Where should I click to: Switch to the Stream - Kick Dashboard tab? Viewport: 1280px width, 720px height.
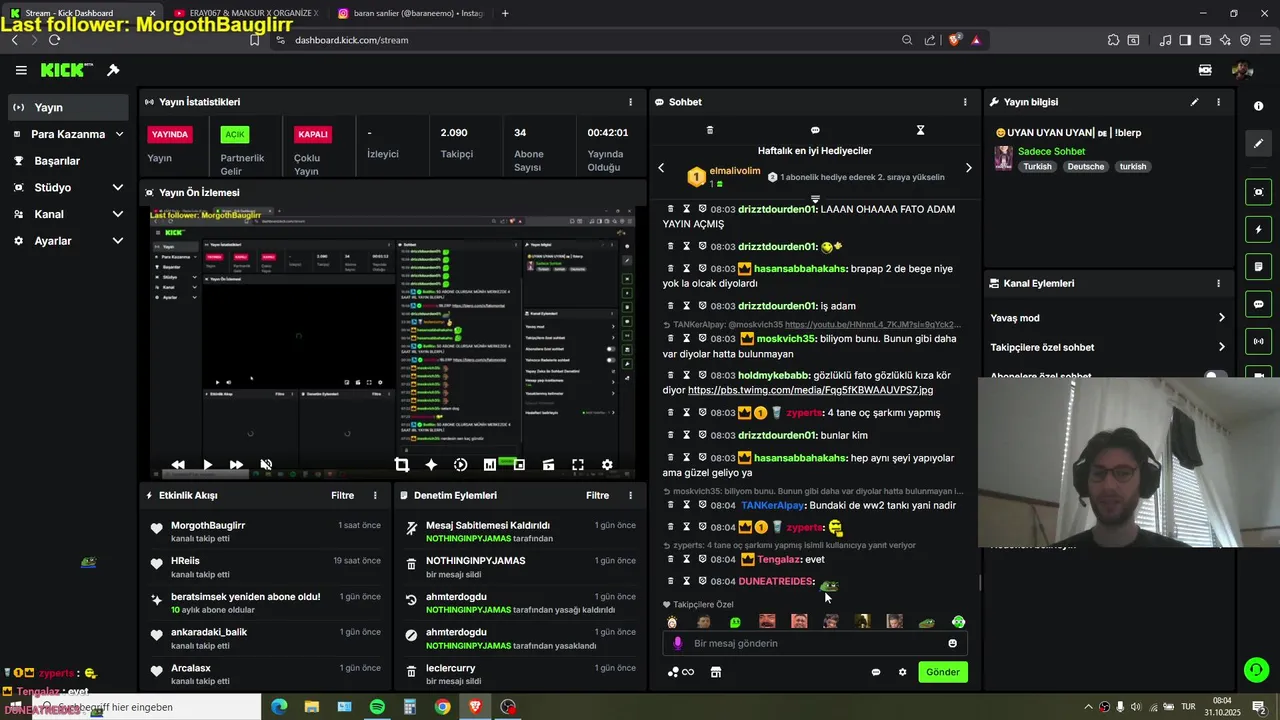pyautogui.click(x=82, y=13)
